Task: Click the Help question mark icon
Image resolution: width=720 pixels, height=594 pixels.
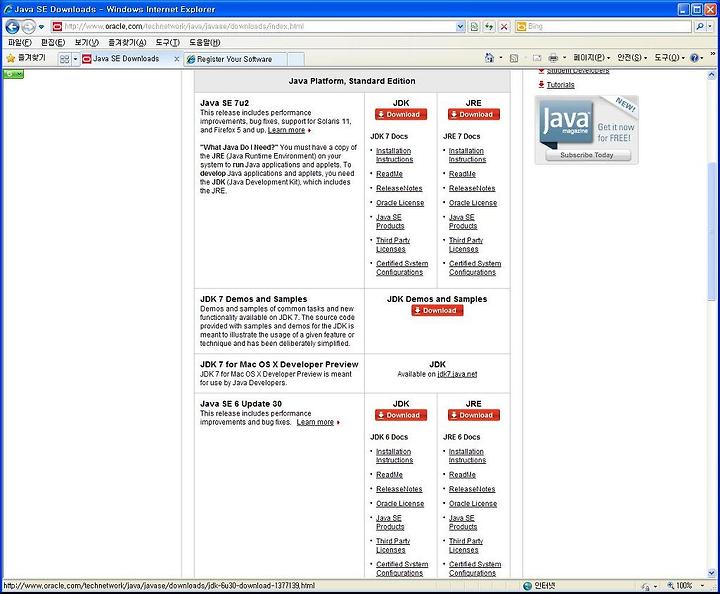Action: (694, 58)
